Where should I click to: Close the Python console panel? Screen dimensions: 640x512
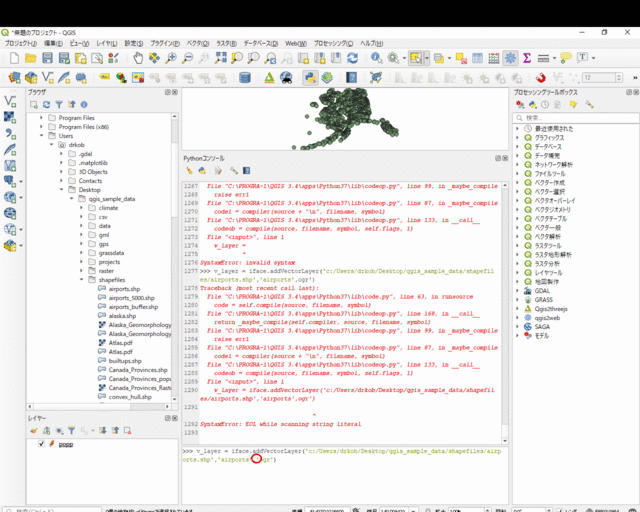click(x=505, y=158)
